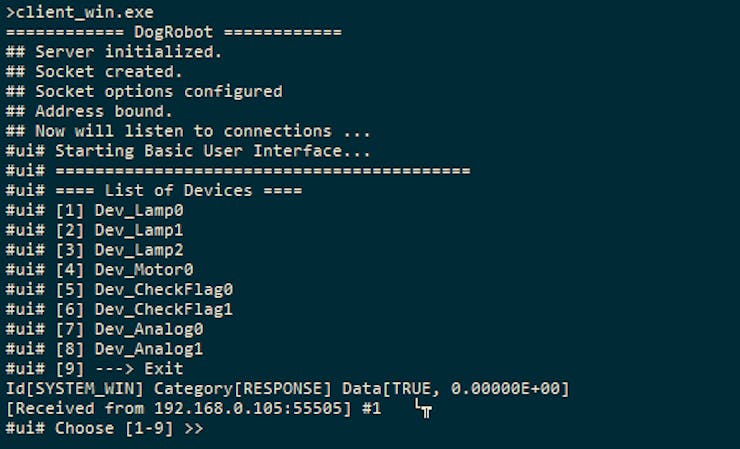This screenshot has height=449, width=740.
Task: Click the Socket options configured line
Action: tap(144, 92)
